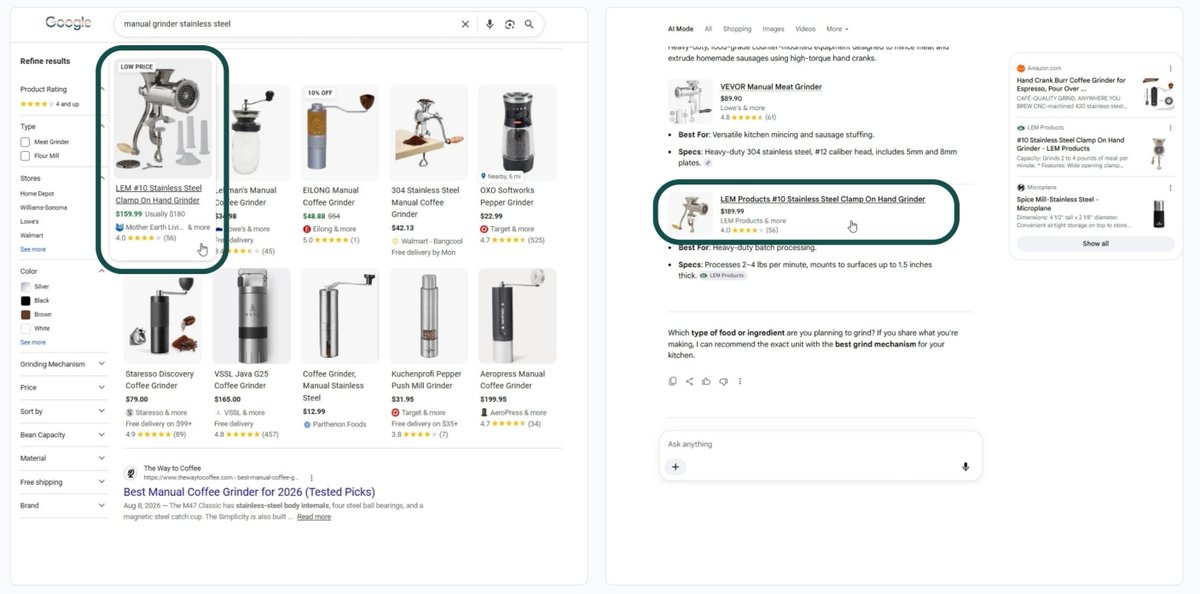
Task: Filter stores by Williams-Sonoma
Action: (44, 207)
